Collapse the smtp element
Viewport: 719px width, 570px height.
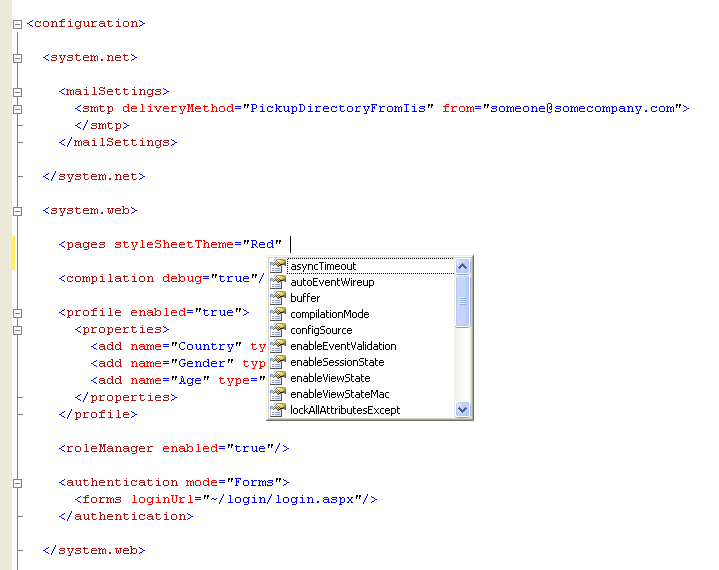pyautogui.click(x=17, y=109)
